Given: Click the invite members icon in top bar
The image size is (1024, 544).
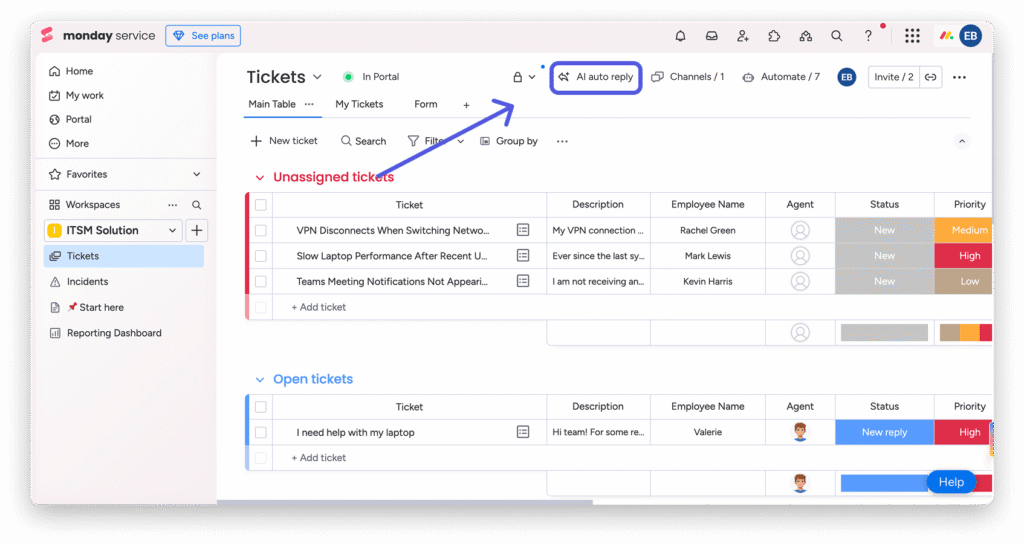Looking at the screenshot, I should [743, 36].
